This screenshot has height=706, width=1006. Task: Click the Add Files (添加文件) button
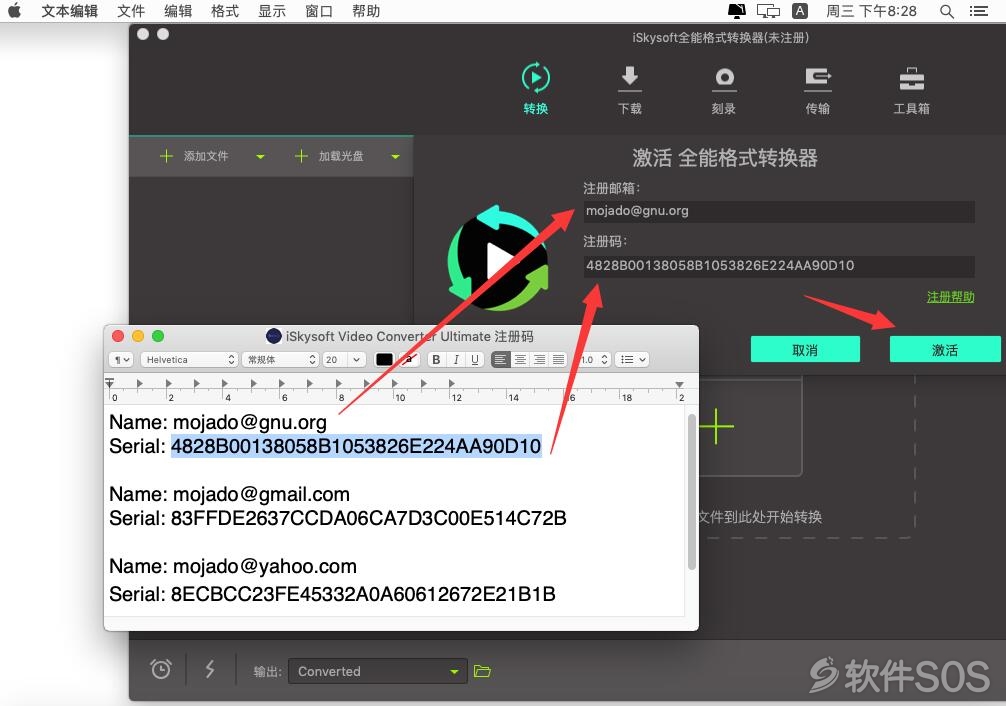pos(194,156)
